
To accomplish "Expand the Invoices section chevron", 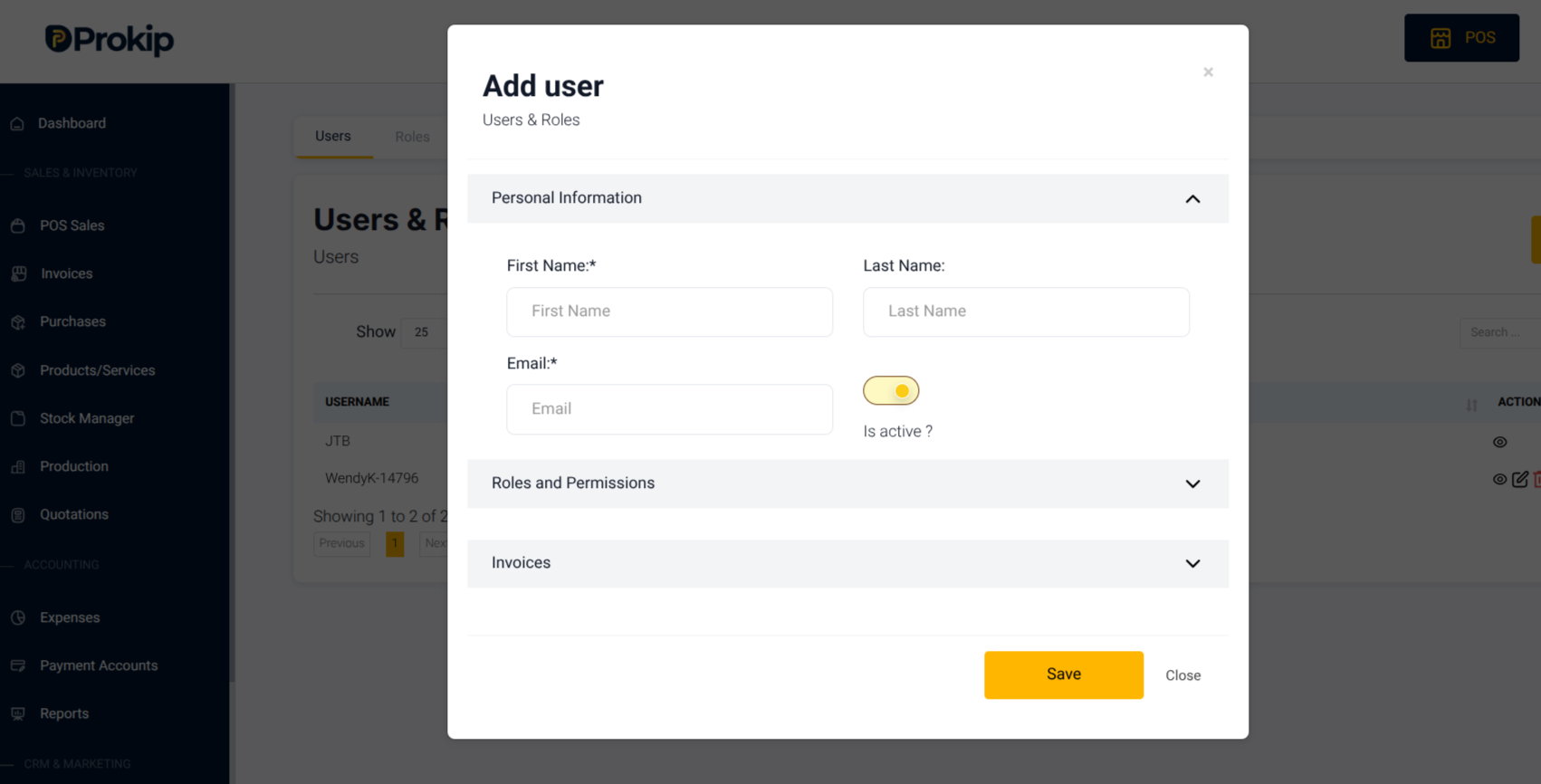I will (1193, 564).
